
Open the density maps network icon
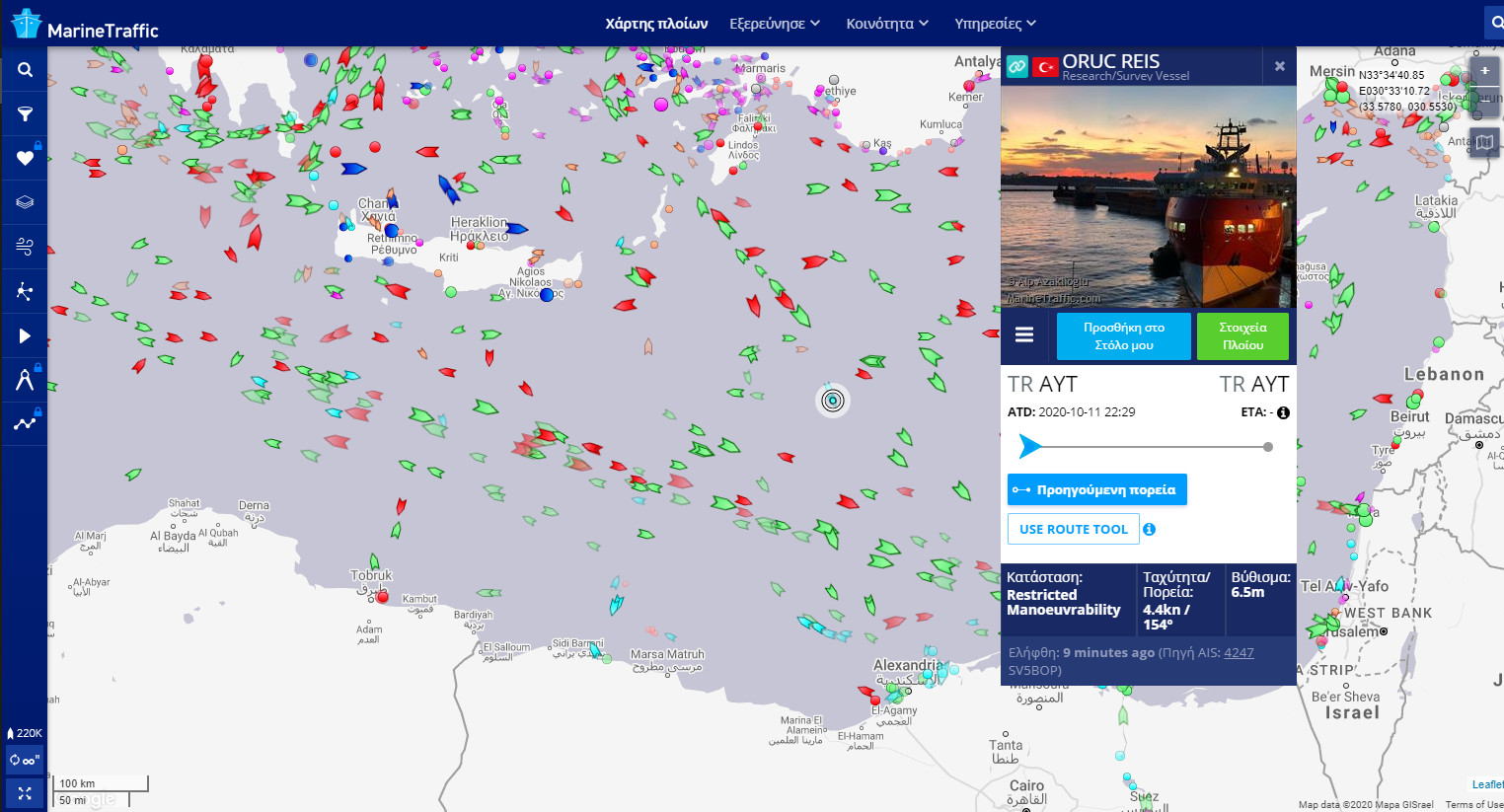click(25, 291)
